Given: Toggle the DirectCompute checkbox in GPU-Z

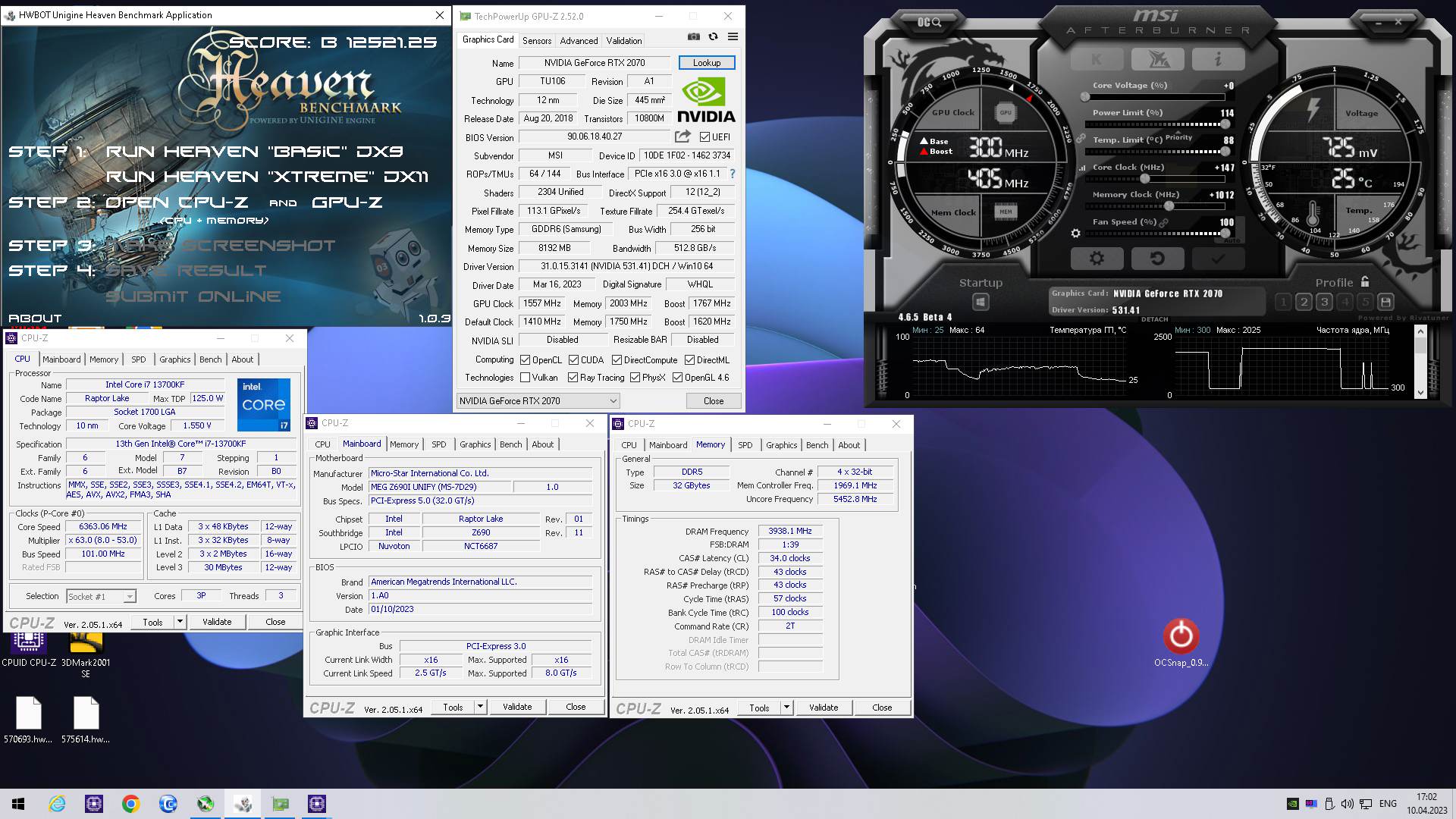Looking at the screenshot, I should tap(617, 360).
